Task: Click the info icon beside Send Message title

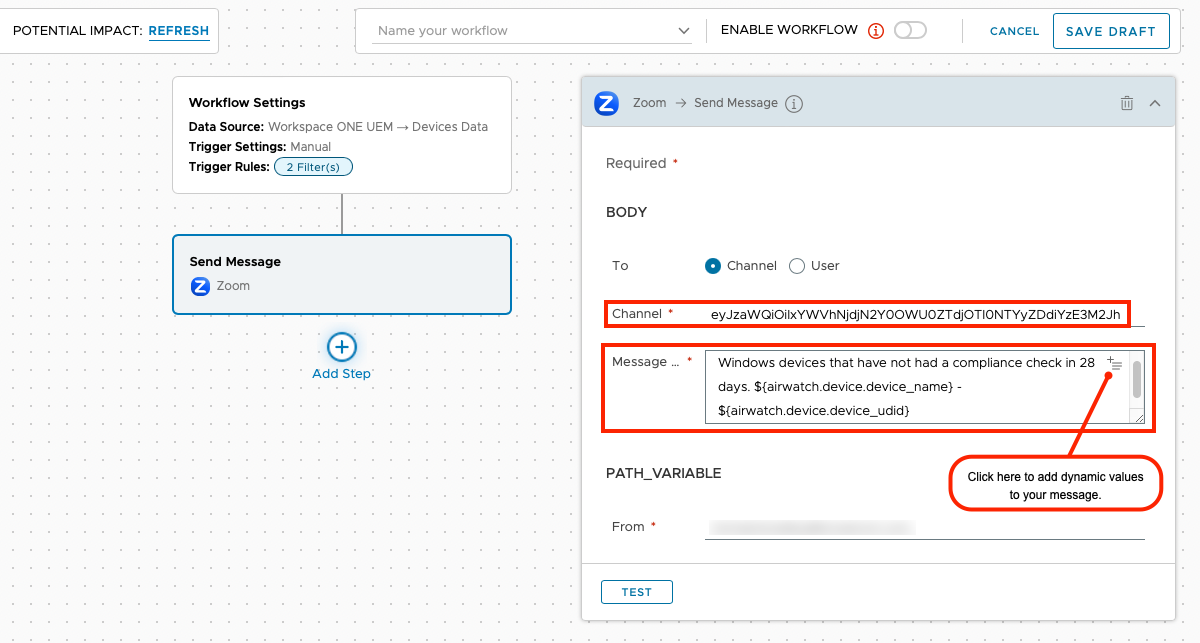Action: click(x=794, y=104)
